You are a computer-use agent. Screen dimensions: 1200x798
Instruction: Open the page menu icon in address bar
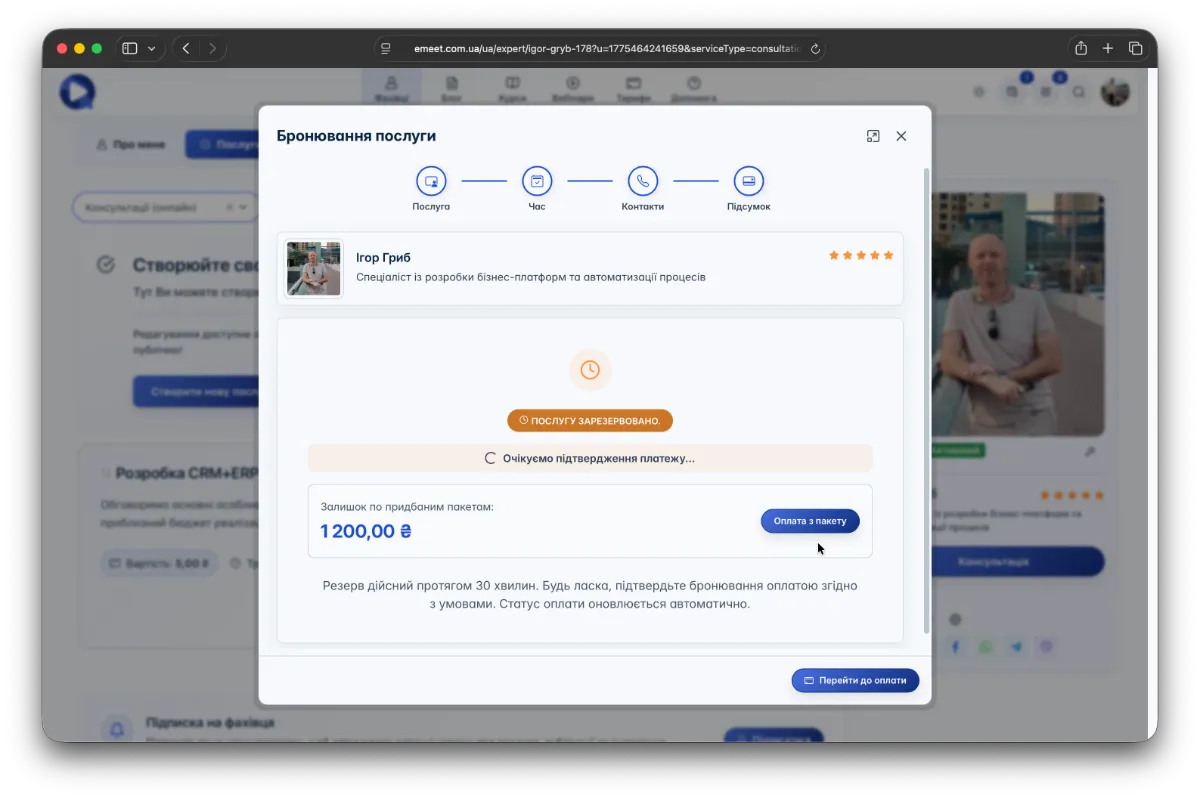coord(386,48)
